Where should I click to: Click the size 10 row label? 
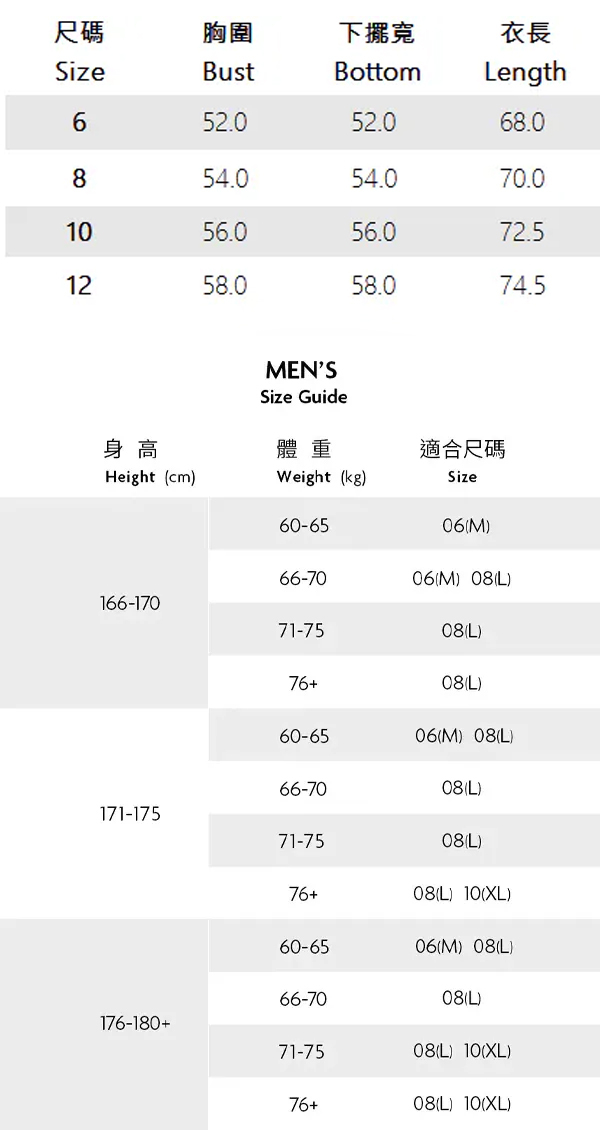tap(79, 232)
